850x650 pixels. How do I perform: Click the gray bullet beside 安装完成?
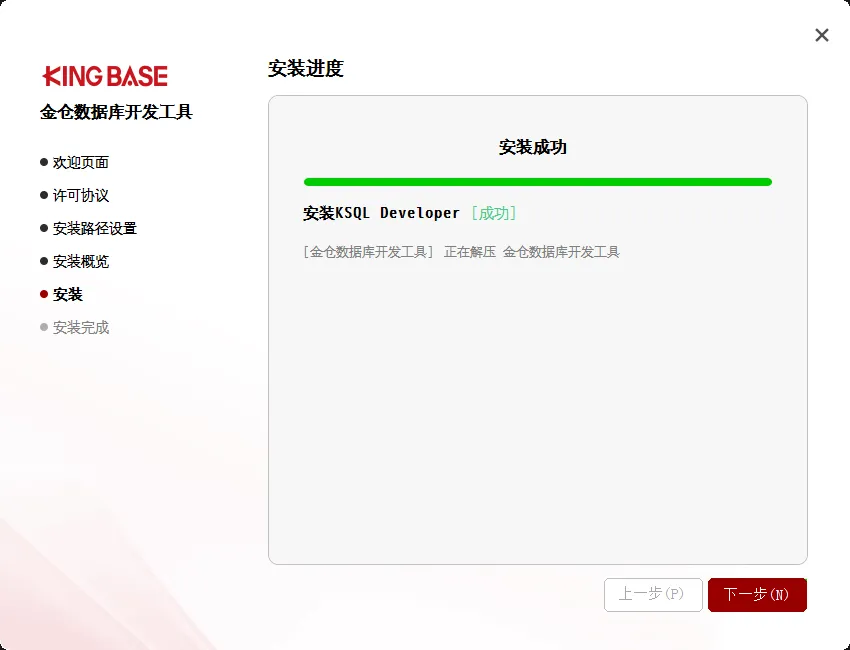click(x=42, y=327)
